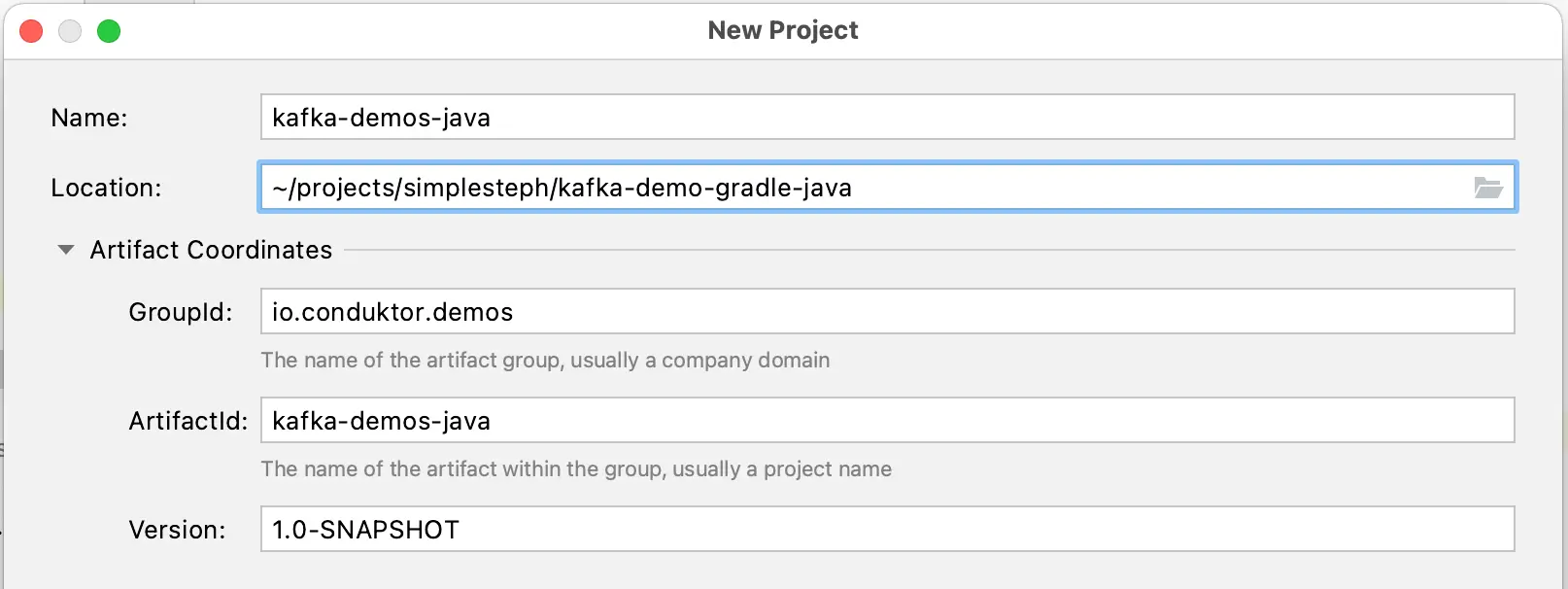The width and height of the screenshot is (1568, 589).
Task: Click the Artifact Coordinates heading text
Action: 211,250
